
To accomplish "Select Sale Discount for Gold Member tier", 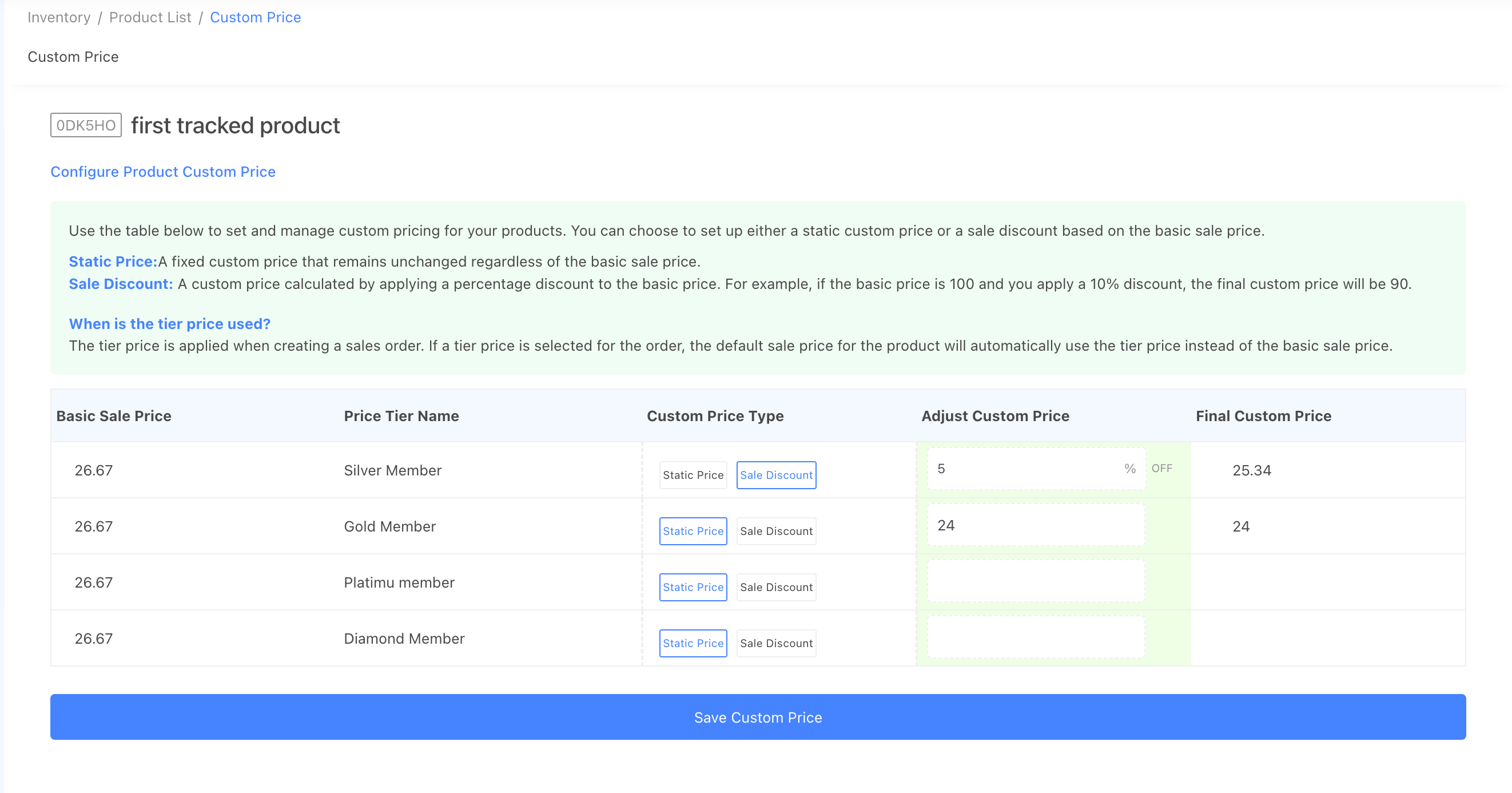I will click(776, 530).
